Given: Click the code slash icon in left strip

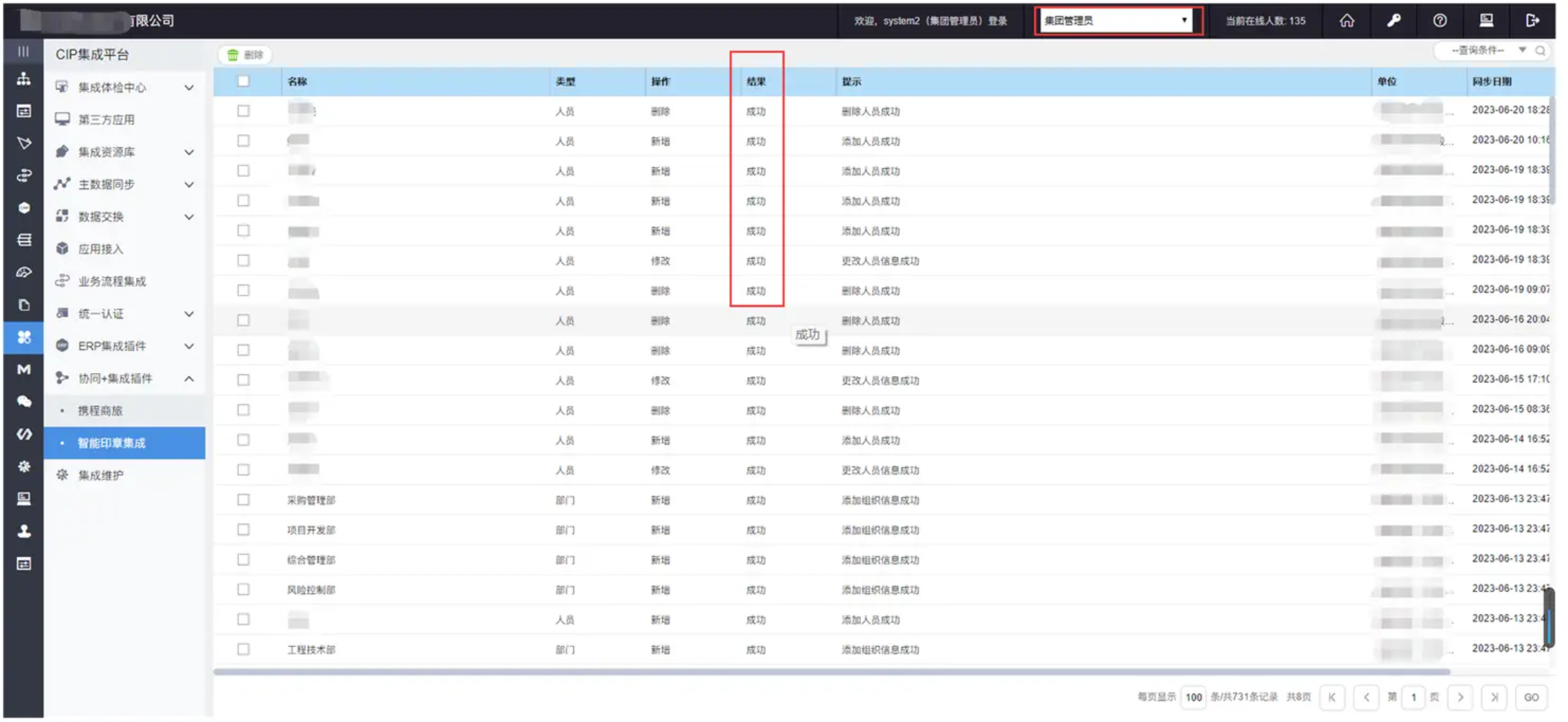Looking at the screenshot, I should pos(23,434).
